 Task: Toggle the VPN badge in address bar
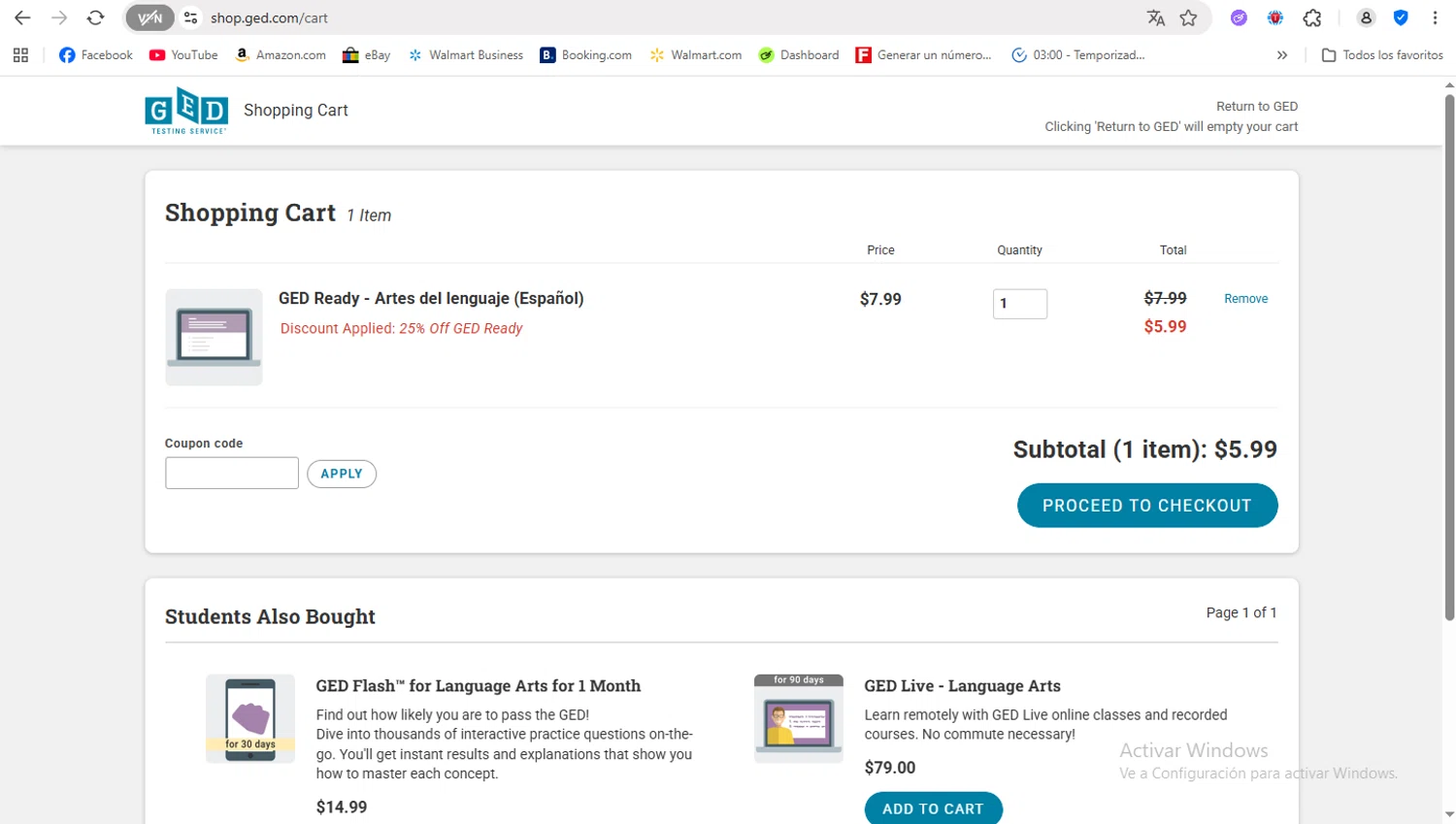(149, 18)
